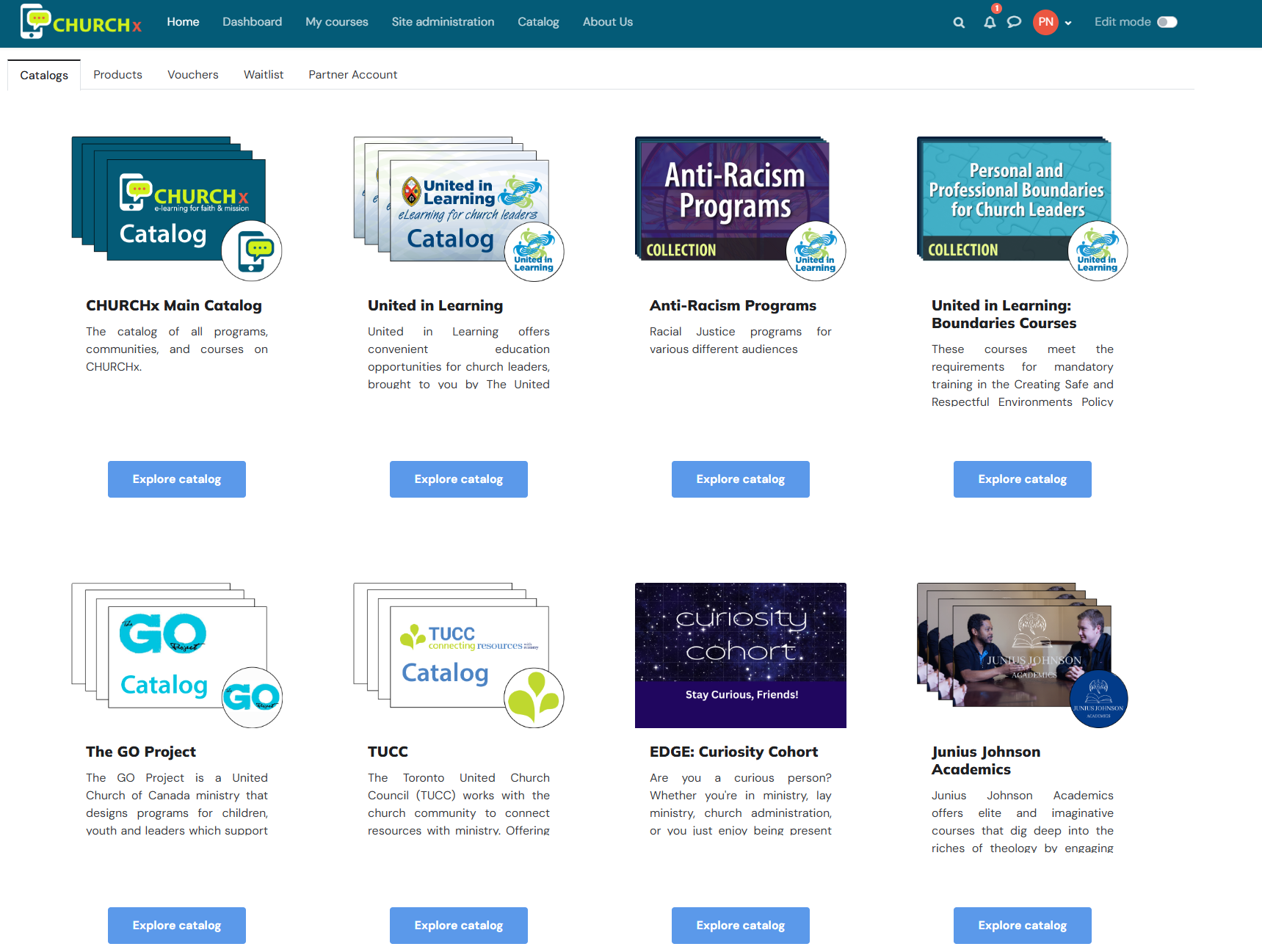Click the PN user avatar

(x=1045, y=22)
